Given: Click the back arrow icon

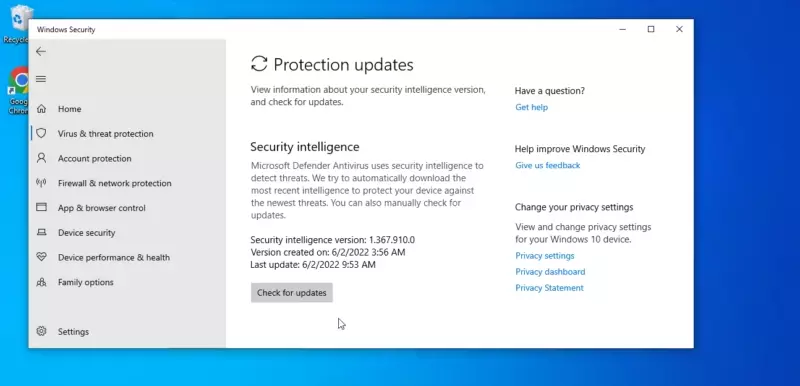Looking at the screenshot, I should pos(41,52).
